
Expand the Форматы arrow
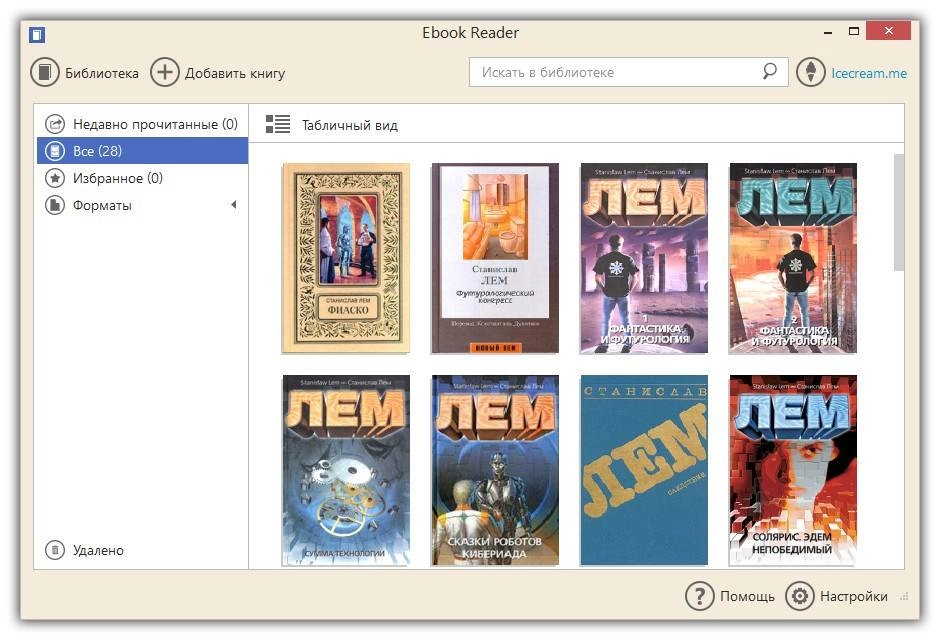click(x=234, y=205)
